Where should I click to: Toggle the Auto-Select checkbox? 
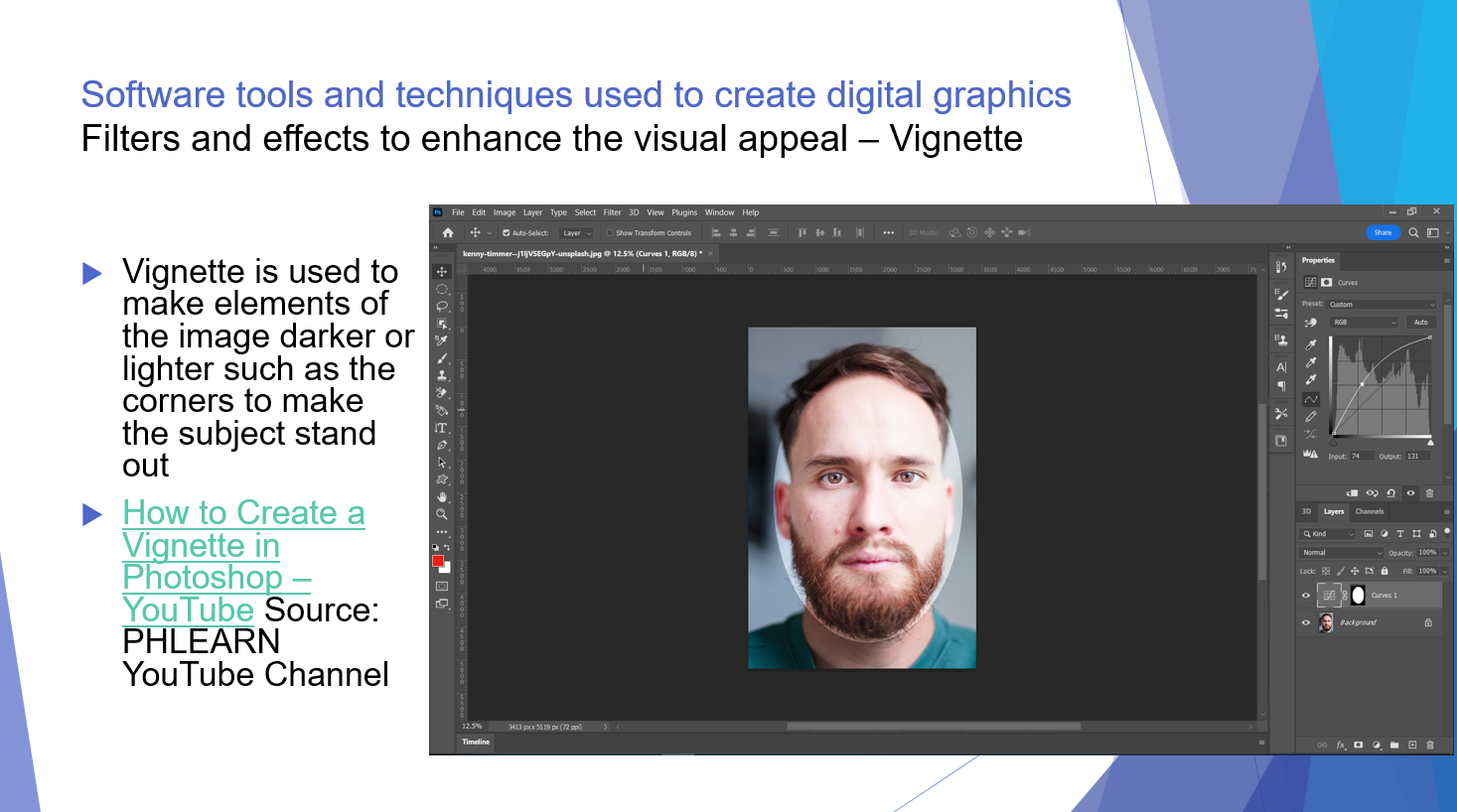pos(507,233)
